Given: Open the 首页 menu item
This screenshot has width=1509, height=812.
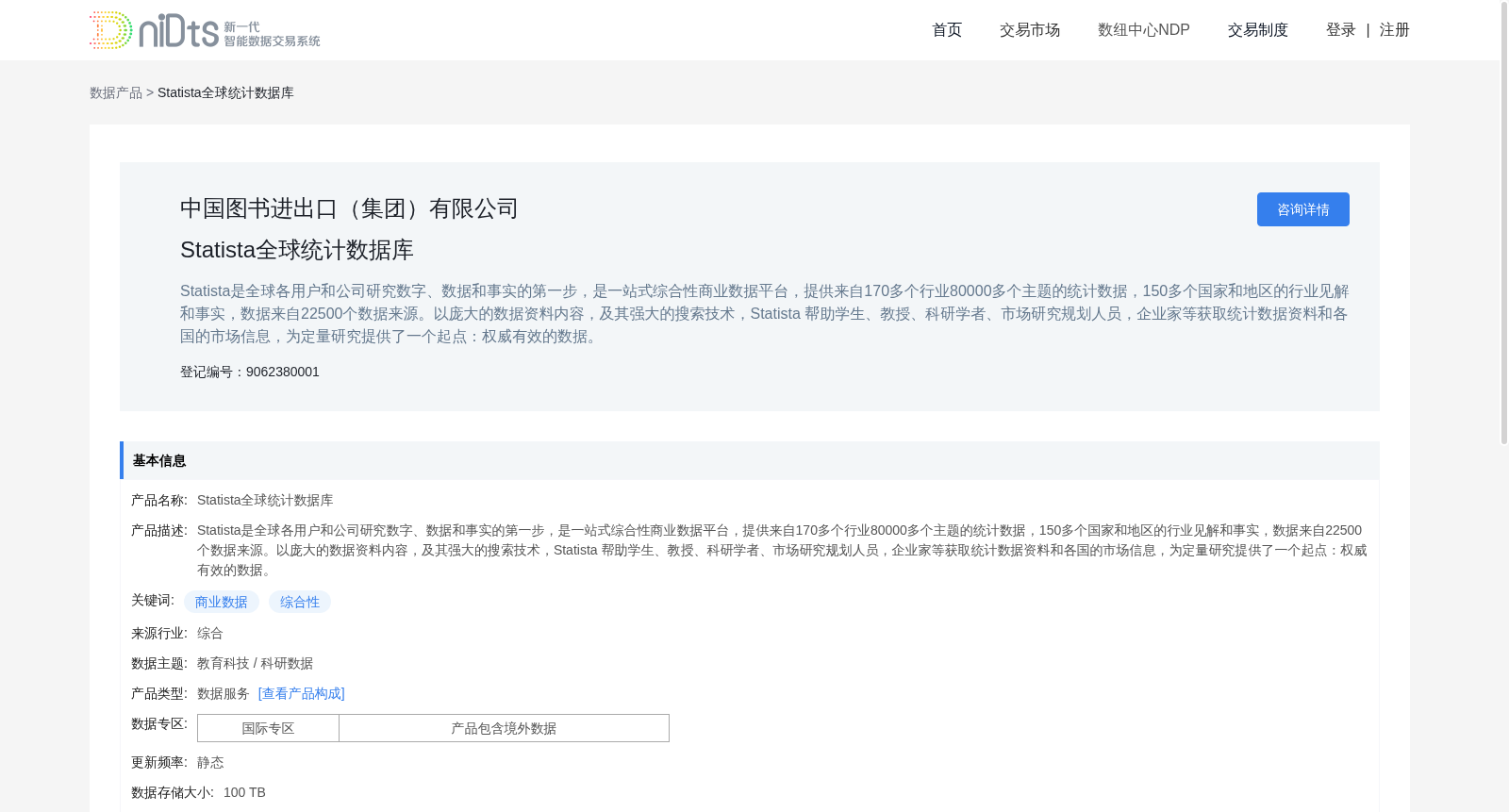Looking at the screenshot, I should tap(947, 30).
